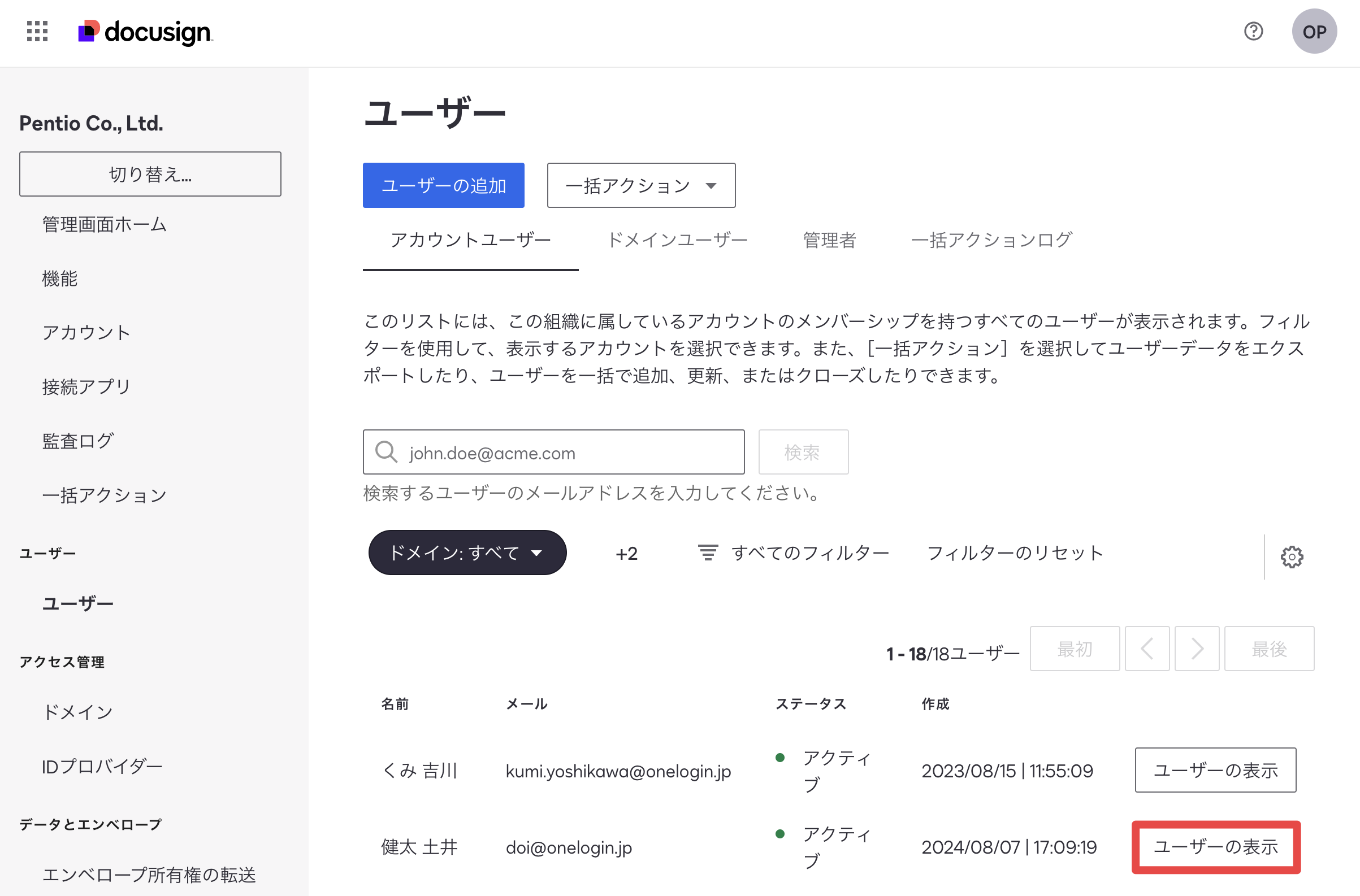Click the 作成 column header
Viewport: 1360px width, 896px height.
click(935, 704)
